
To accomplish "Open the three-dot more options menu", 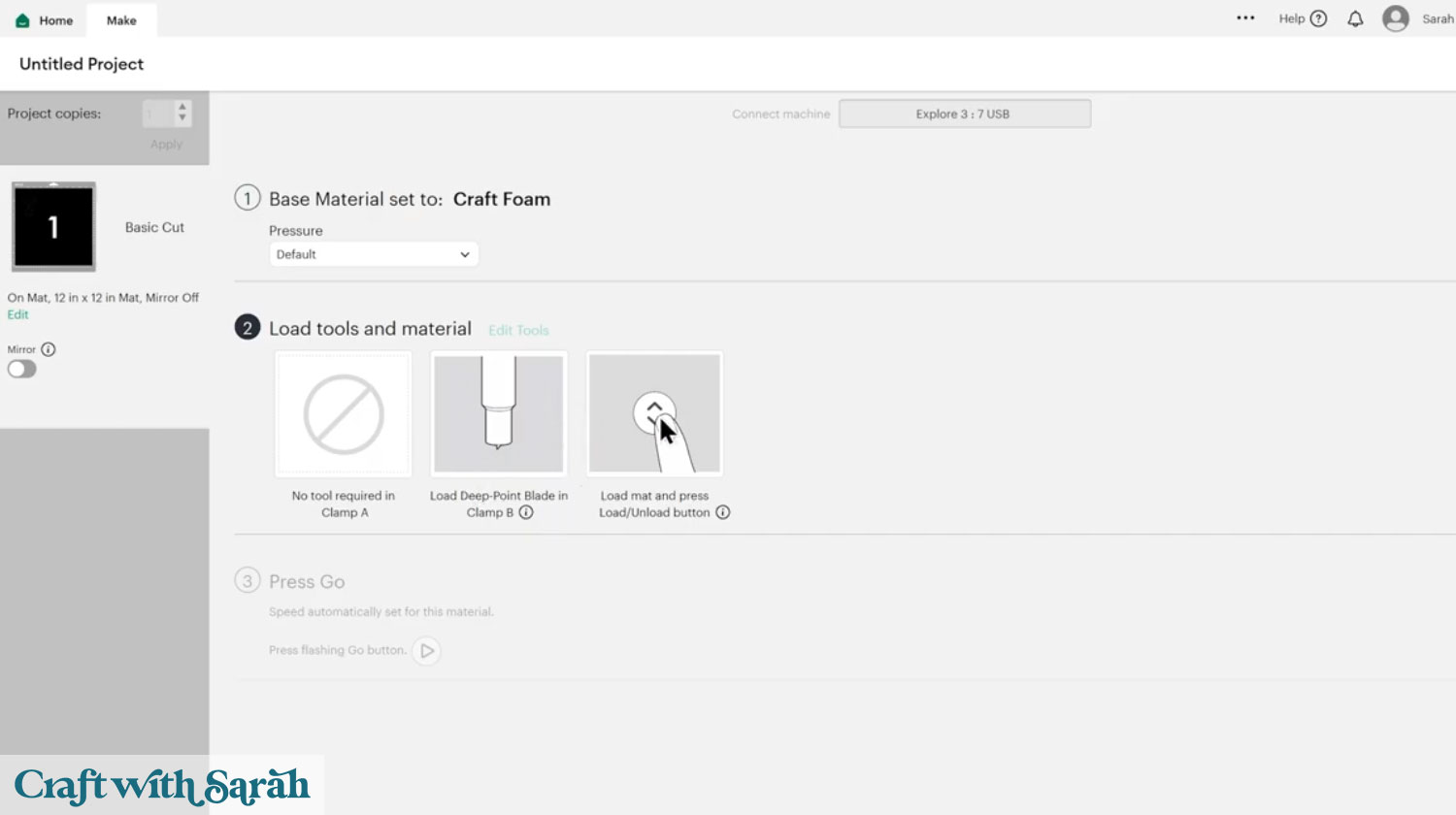I will pos(1245,18).
